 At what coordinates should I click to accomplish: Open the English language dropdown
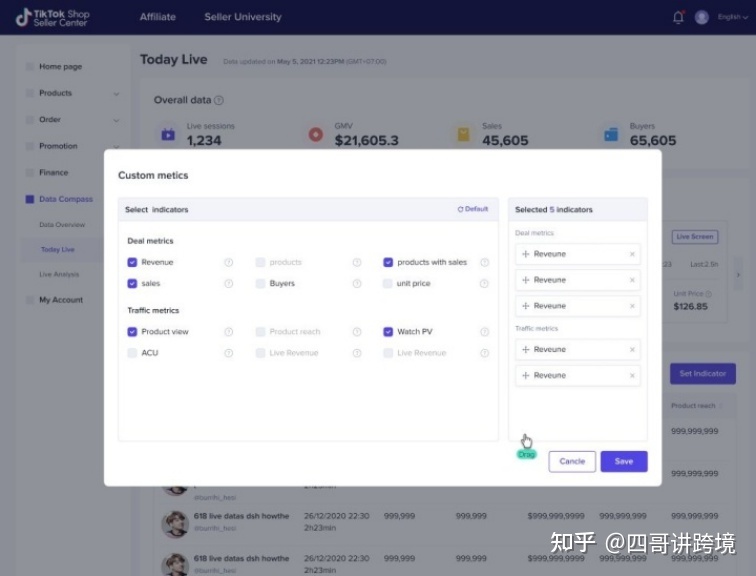732,17
